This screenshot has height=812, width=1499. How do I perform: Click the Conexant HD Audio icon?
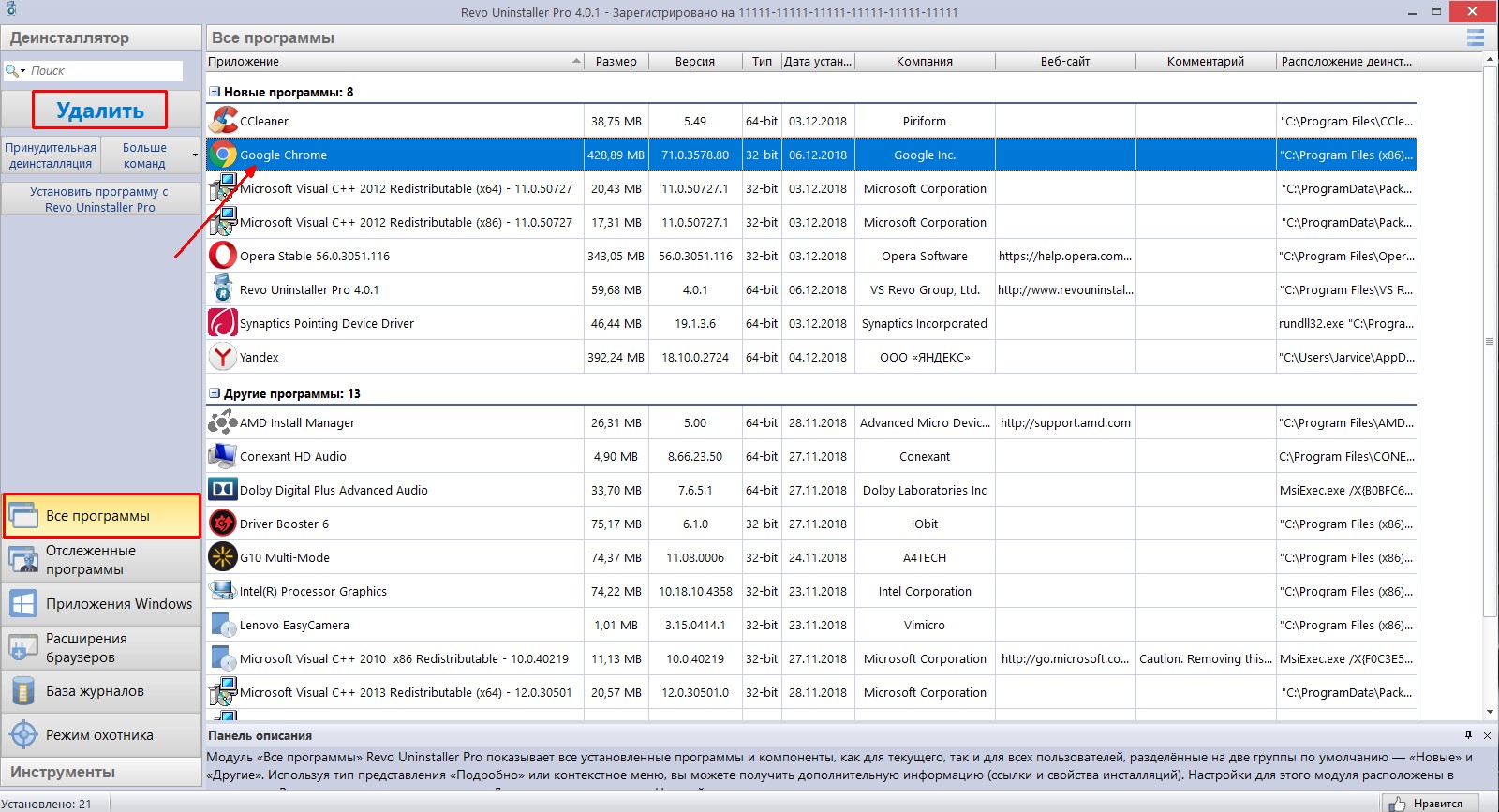pyautogui.click(x=223, y=456)
